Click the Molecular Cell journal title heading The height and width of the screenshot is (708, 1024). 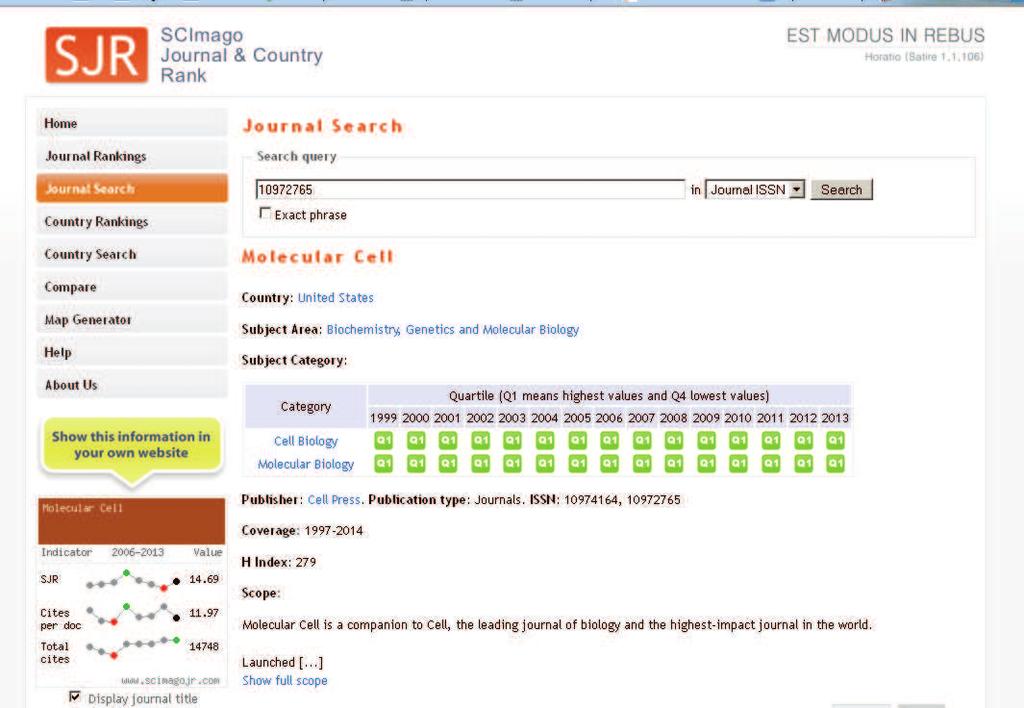coord(318,256)
